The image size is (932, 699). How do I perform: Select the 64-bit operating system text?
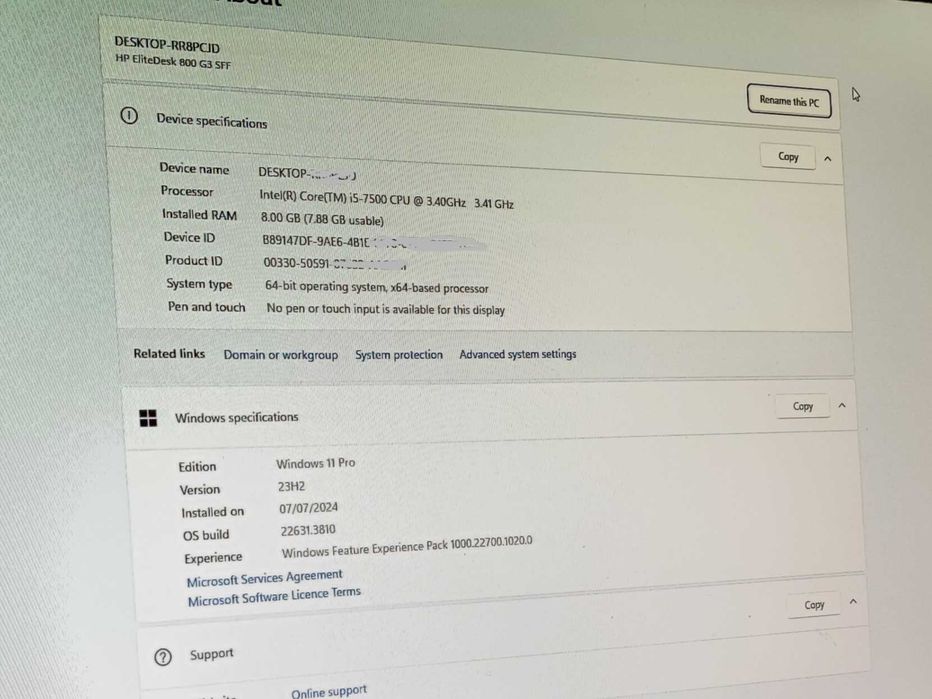point(377,287)
